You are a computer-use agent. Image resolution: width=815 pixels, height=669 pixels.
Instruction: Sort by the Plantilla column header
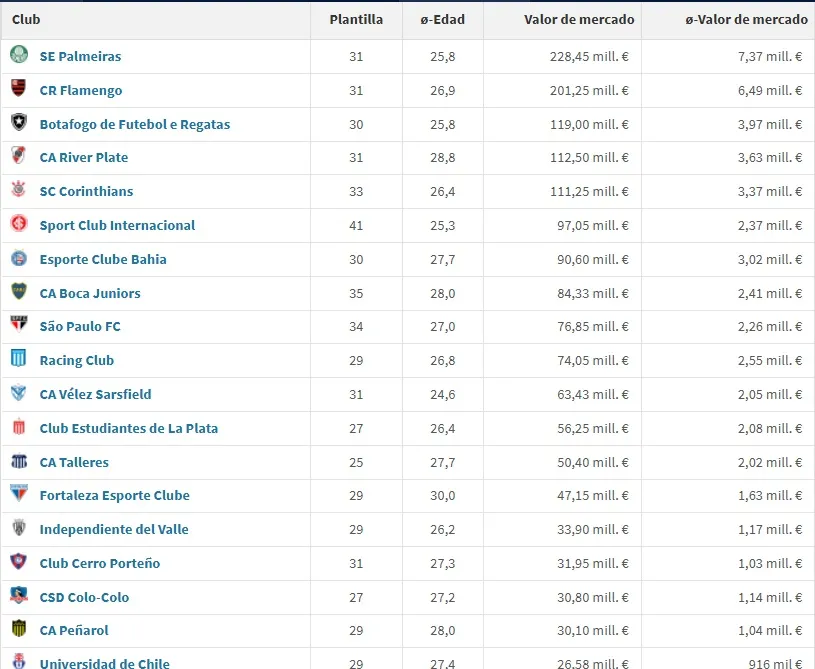point(356,20)
